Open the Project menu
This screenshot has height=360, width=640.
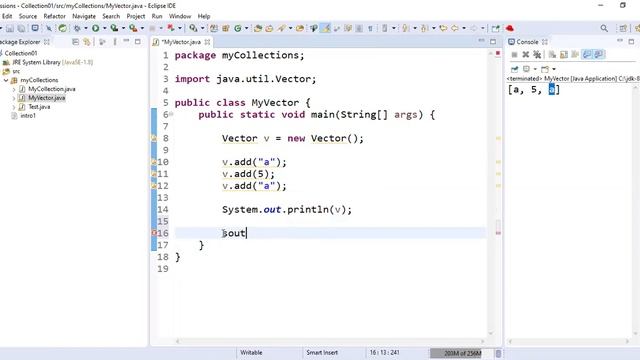136,16
